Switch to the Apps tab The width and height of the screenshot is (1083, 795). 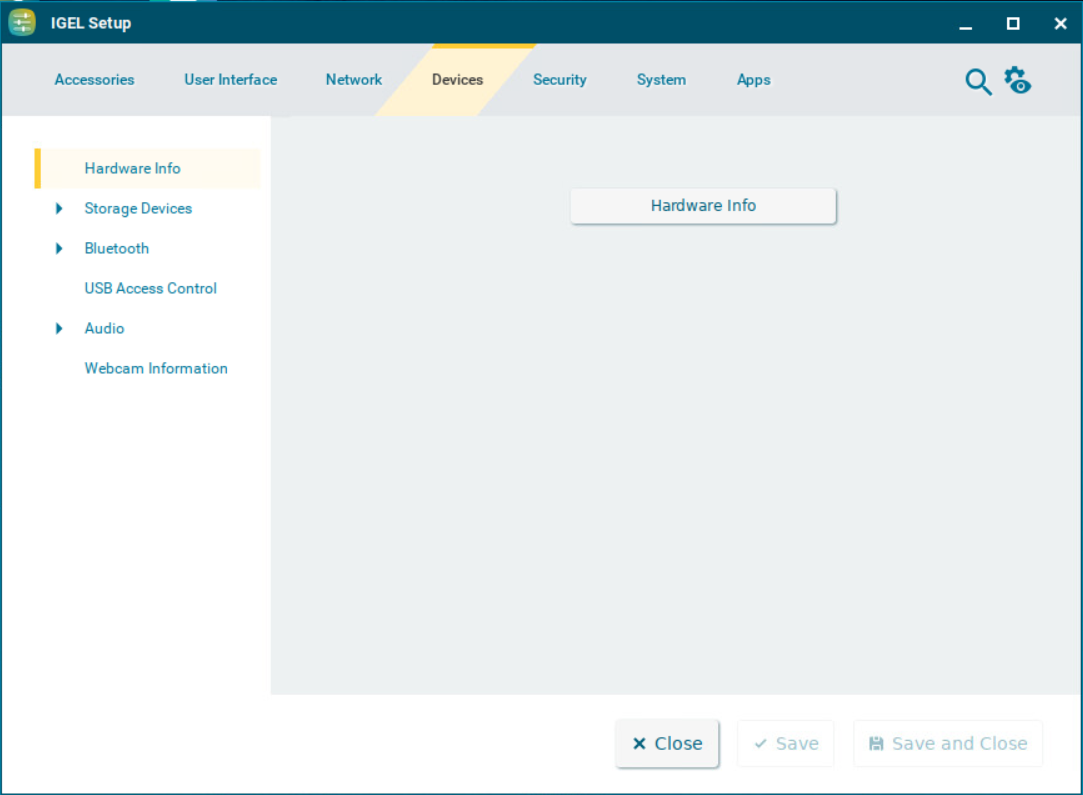753,80
